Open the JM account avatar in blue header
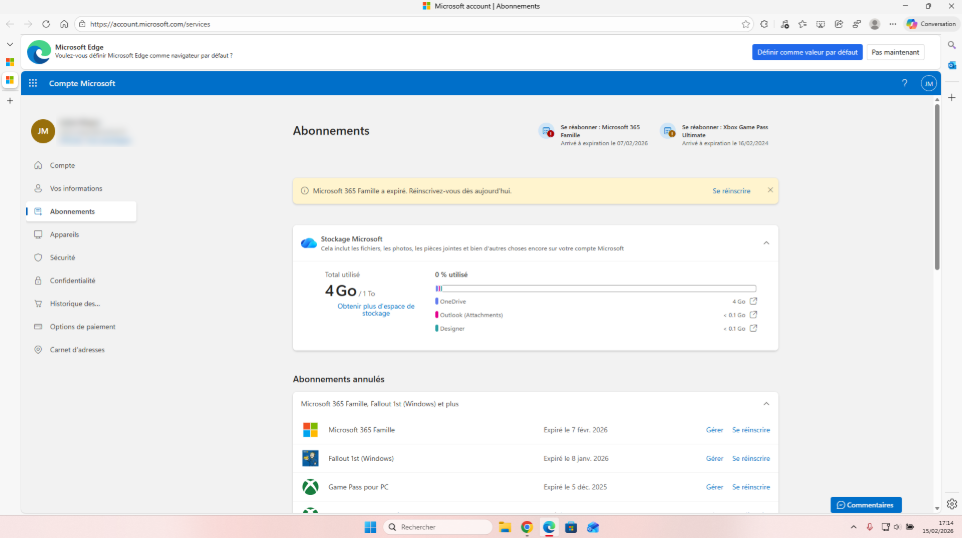Viewport: 962px width, 538px height. pyautogui.click(x=928, y=83)
